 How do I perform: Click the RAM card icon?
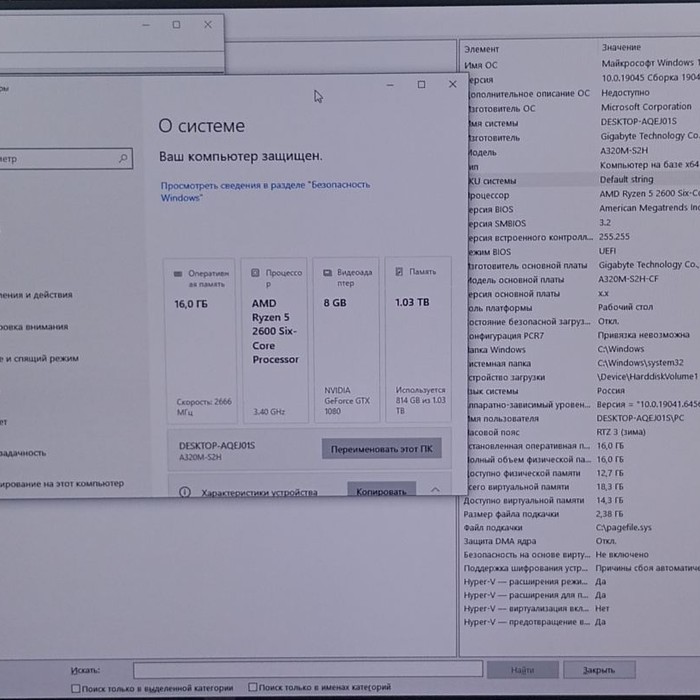point(178,274)
